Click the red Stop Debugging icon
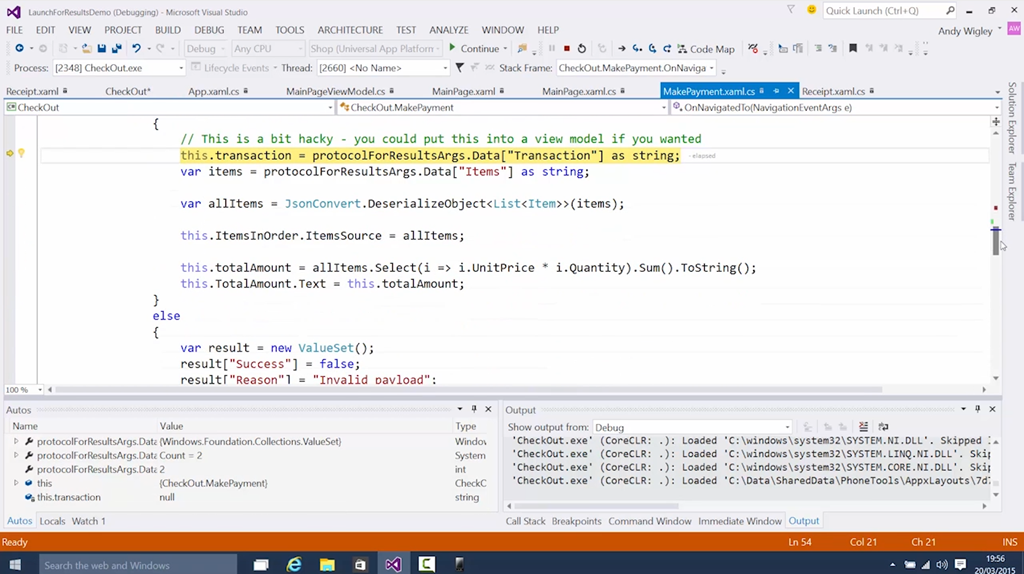 (x=567, y=48)
